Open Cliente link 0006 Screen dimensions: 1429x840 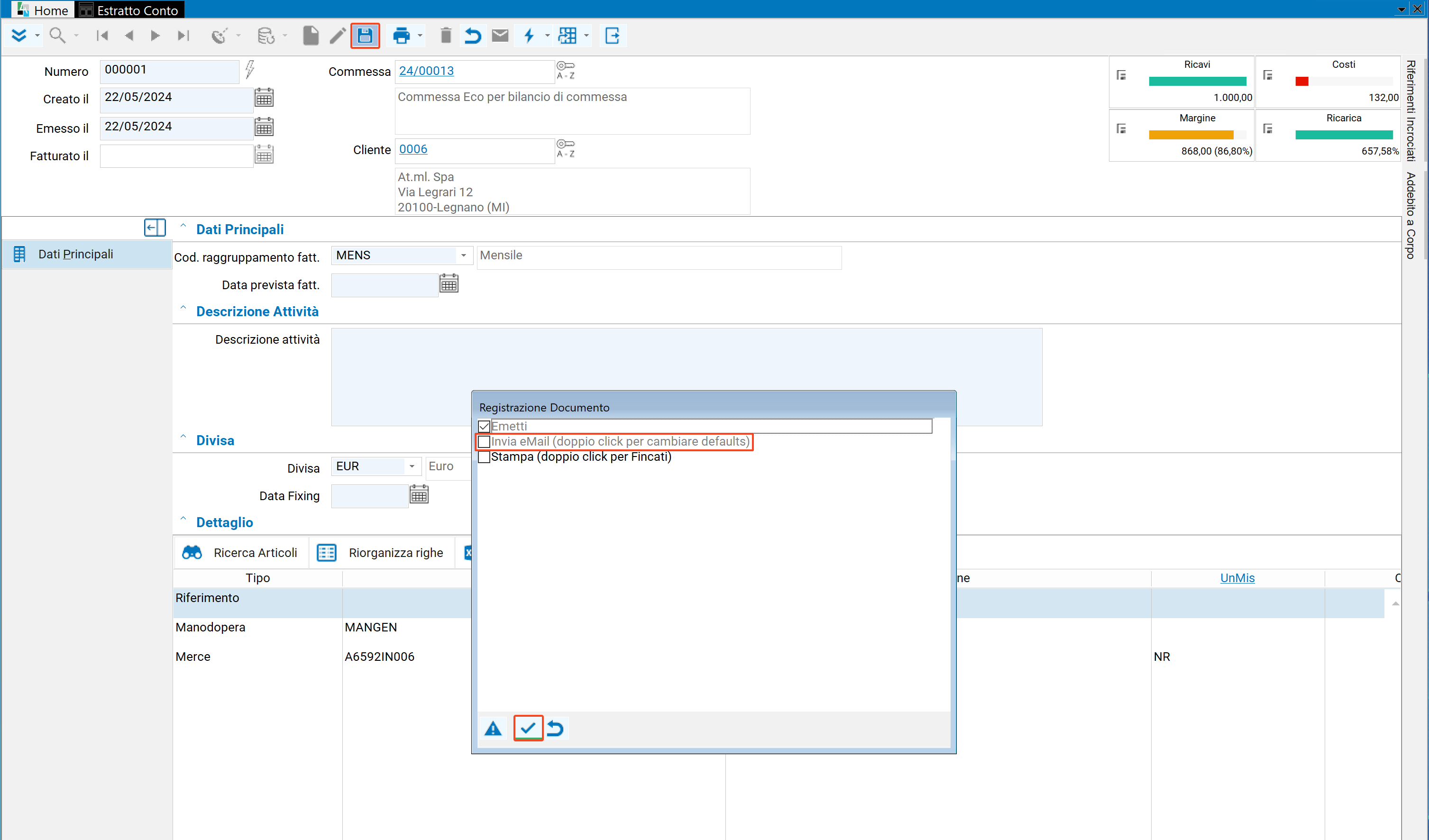tap(413, 149)
